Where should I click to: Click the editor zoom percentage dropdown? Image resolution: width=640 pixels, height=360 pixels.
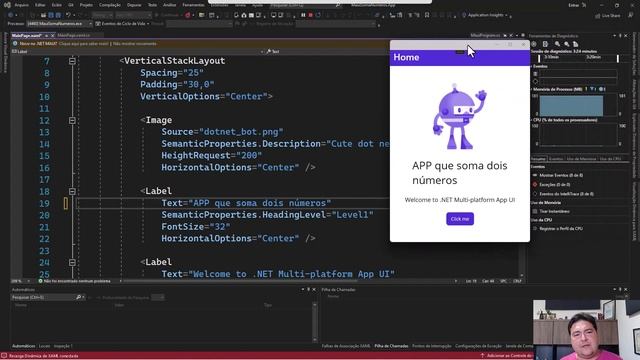pos(20,281)
